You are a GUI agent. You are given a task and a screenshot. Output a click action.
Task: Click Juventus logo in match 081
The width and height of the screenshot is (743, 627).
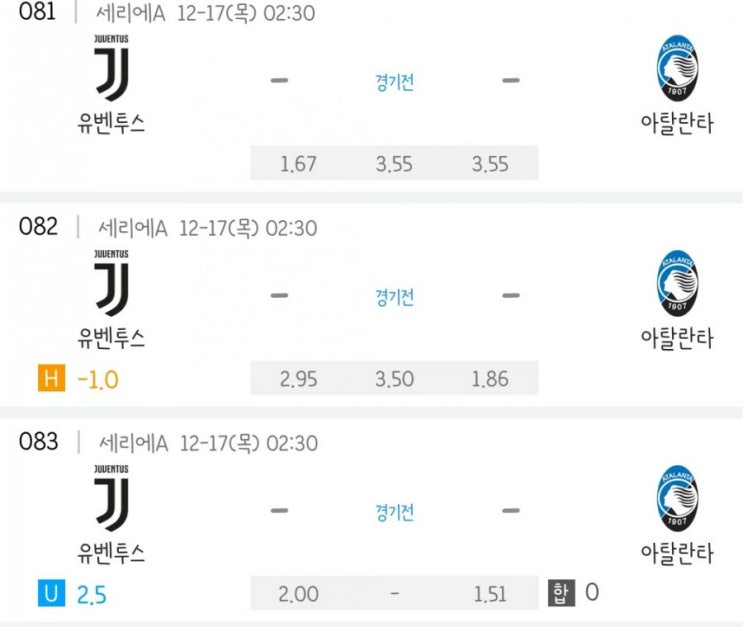click(x=111, y=73)
